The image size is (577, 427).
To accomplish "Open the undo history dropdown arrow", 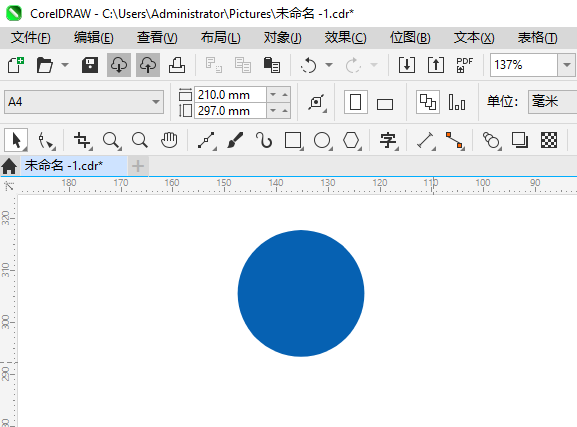I will [329, 65].
